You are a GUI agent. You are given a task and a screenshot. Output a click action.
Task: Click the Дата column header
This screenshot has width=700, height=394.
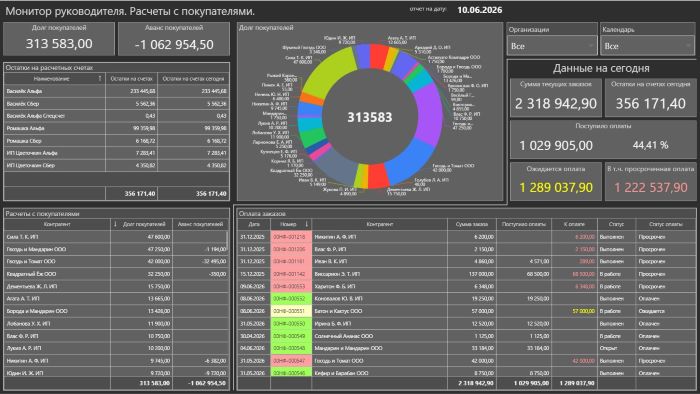tap(254, 224)
